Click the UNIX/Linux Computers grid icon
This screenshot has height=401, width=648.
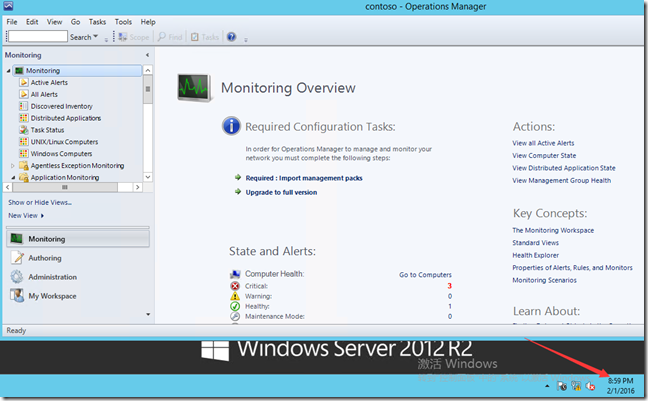(x=24, y=141)
